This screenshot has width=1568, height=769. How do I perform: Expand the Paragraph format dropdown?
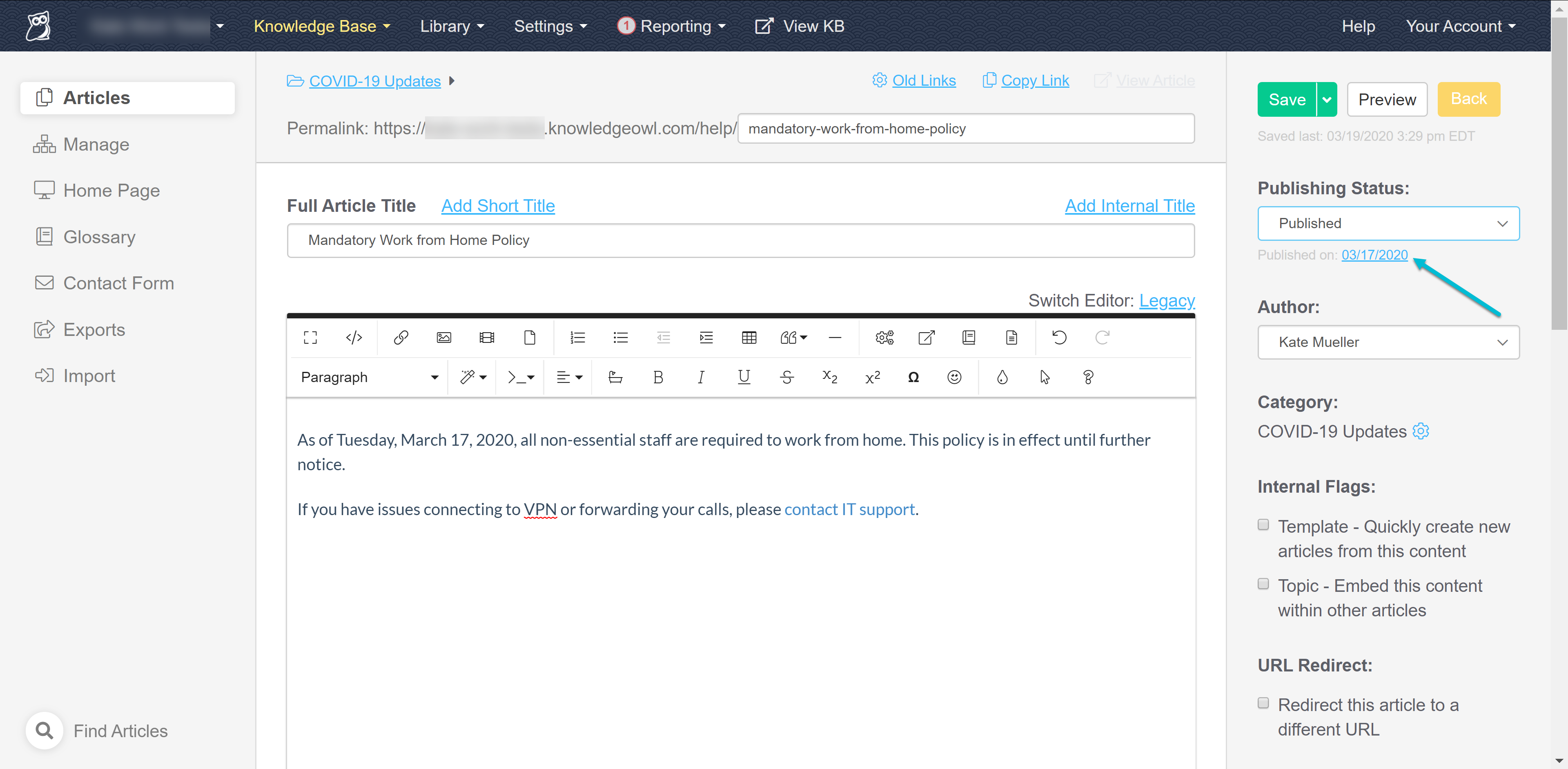point(369,377)
